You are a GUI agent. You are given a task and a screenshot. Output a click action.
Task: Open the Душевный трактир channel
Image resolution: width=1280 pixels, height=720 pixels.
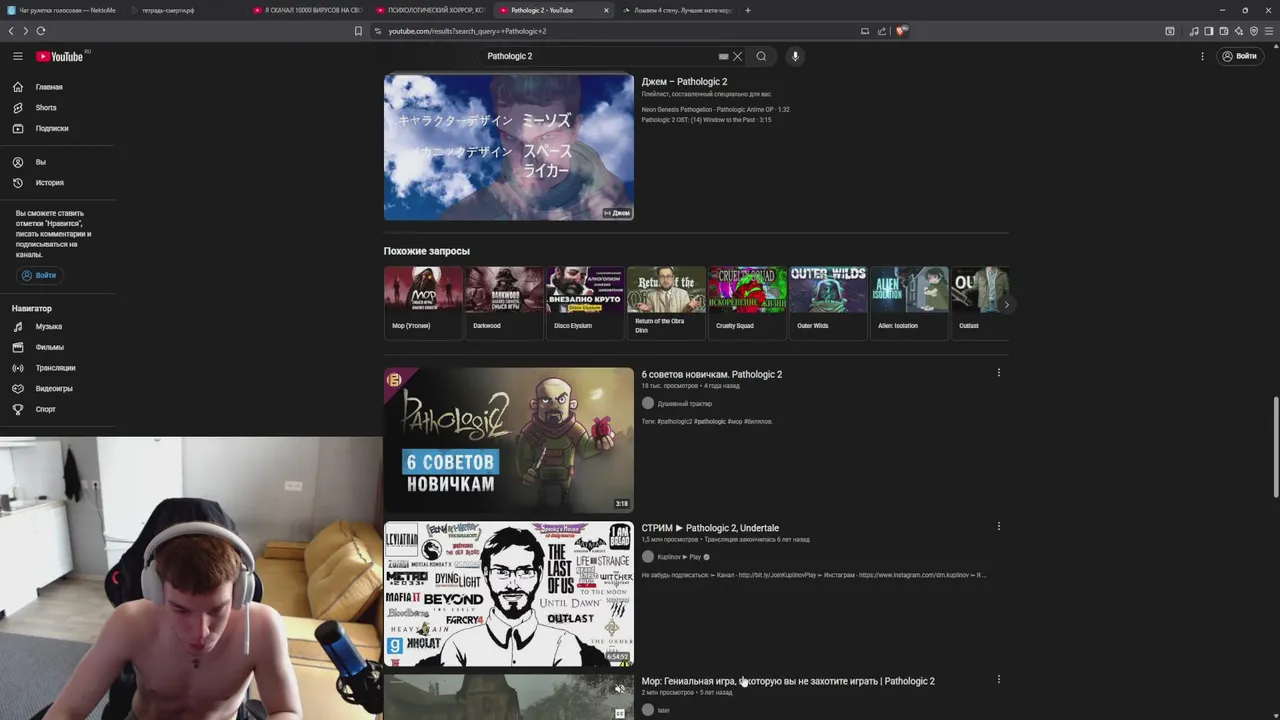coord(685,404)
